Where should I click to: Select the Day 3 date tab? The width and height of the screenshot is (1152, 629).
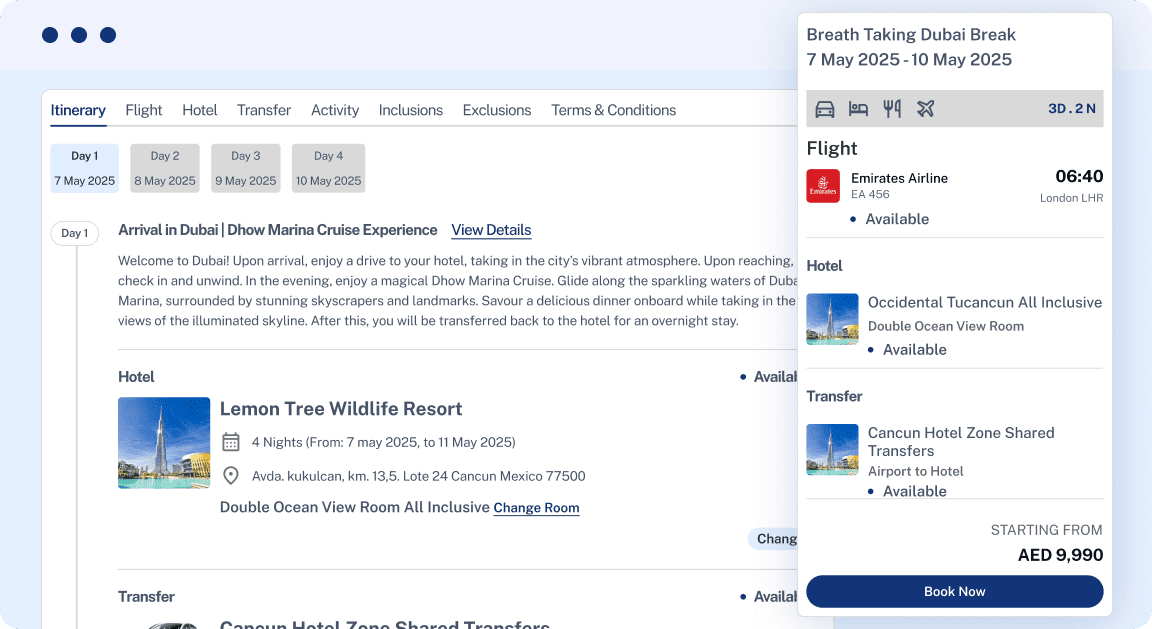pos(246,168)
